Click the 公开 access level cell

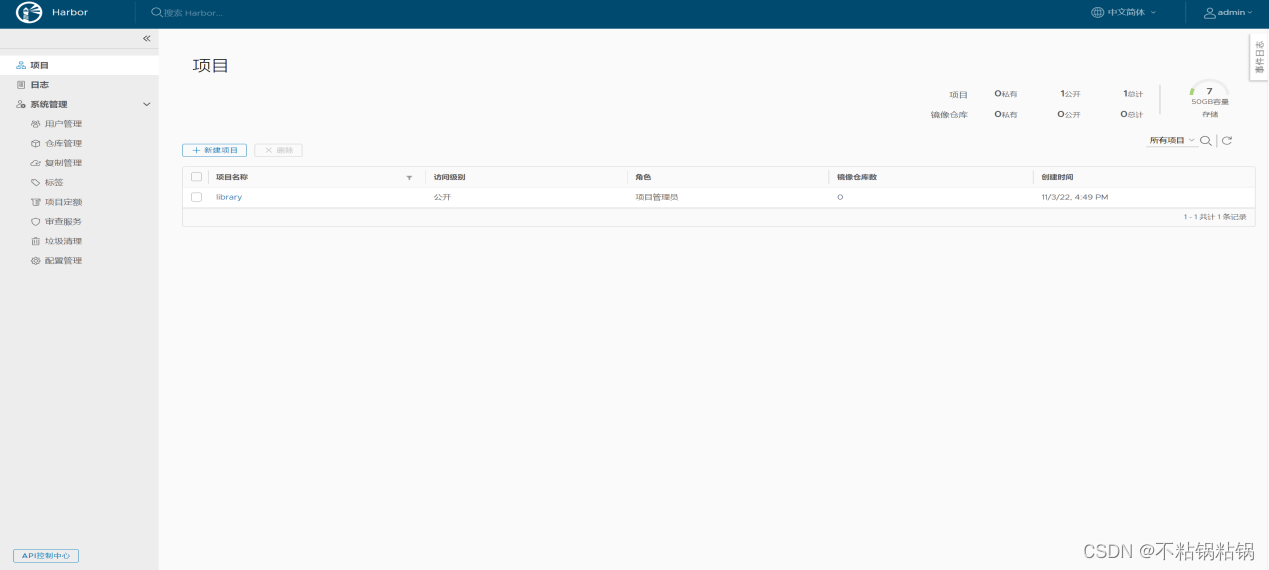click(442, 197)
